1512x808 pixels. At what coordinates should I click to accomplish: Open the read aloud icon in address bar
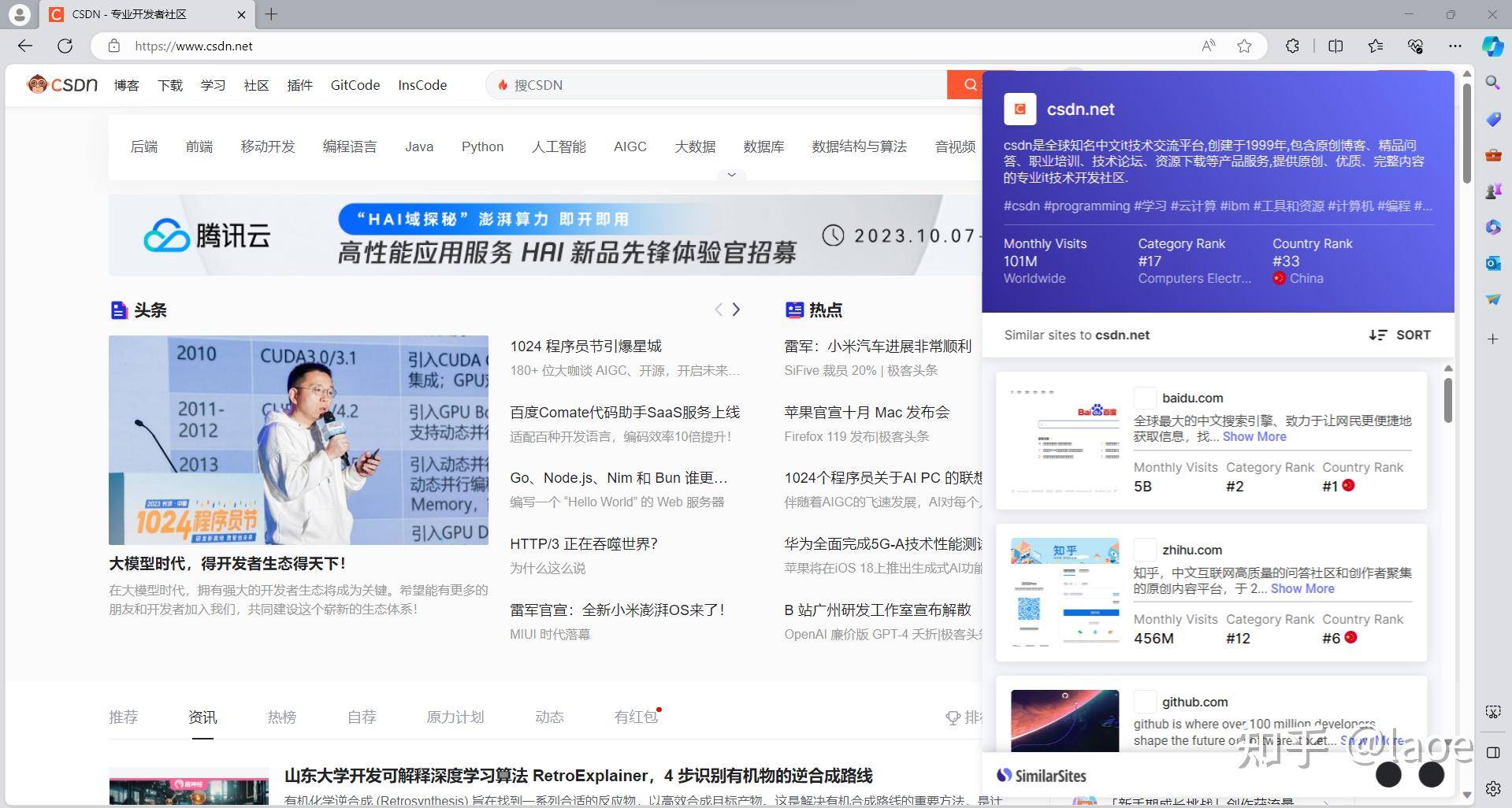coord(1209,46)
